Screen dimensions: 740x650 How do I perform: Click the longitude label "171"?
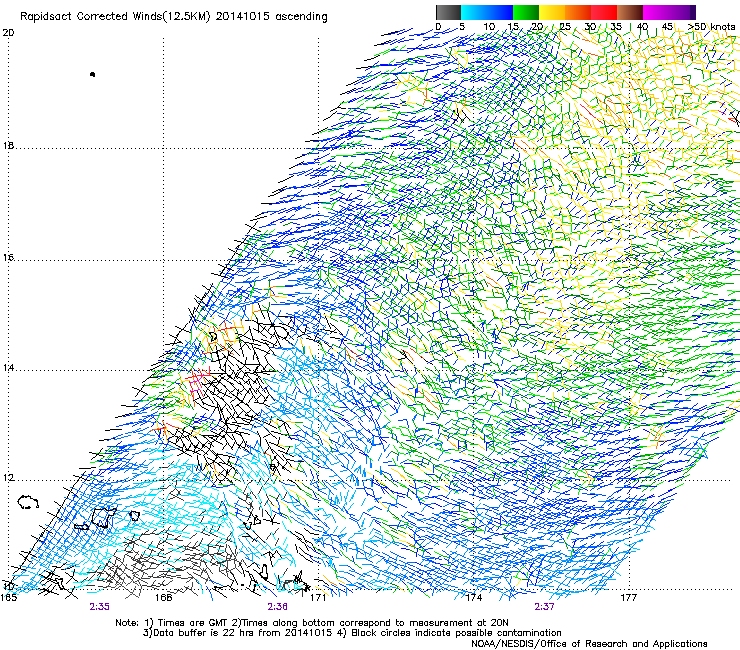point(318,598)
